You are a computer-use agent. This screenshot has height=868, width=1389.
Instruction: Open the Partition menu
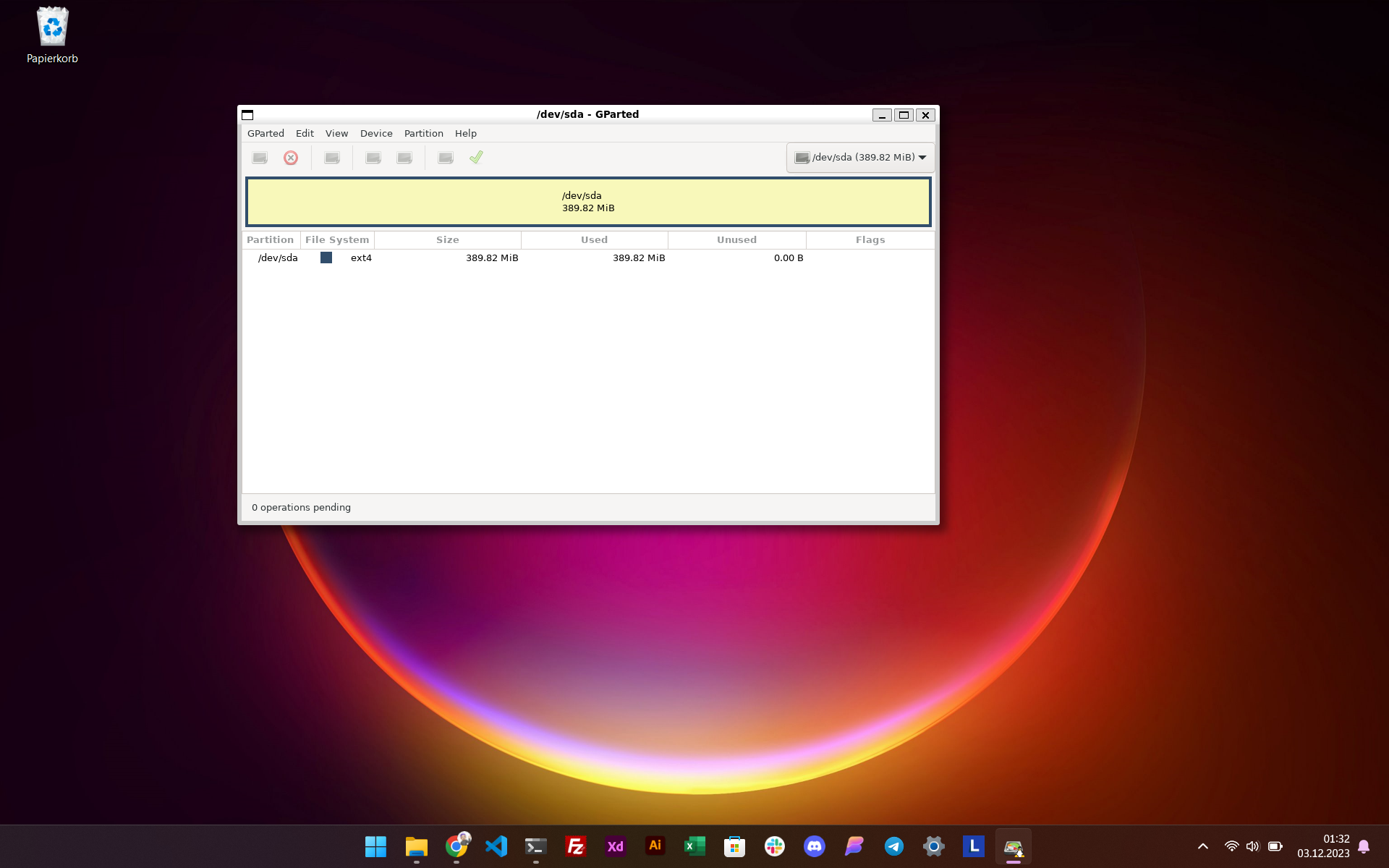423,134
